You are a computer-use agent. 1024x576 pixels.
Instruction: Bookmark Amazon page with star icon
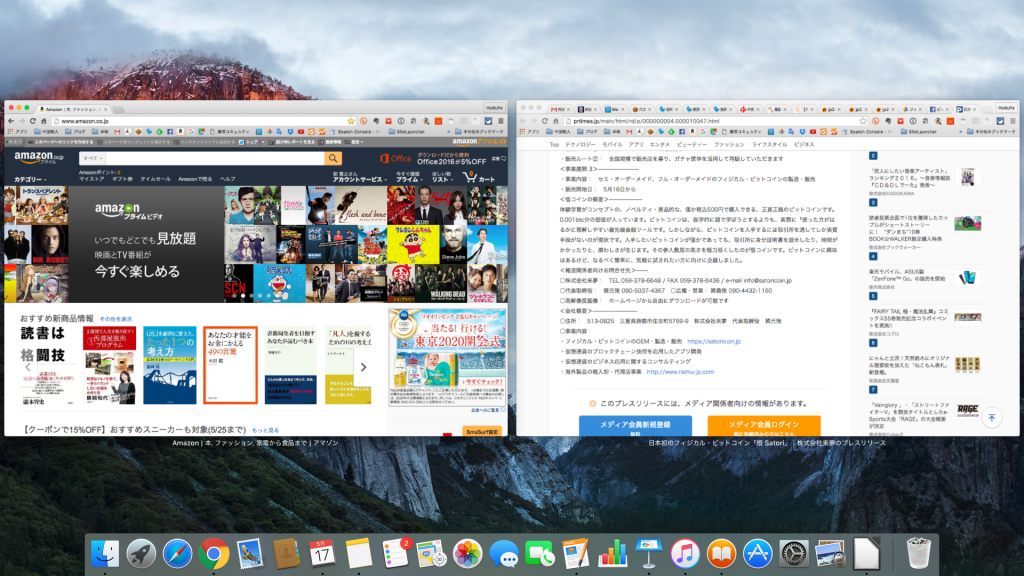tap(351, 121)
